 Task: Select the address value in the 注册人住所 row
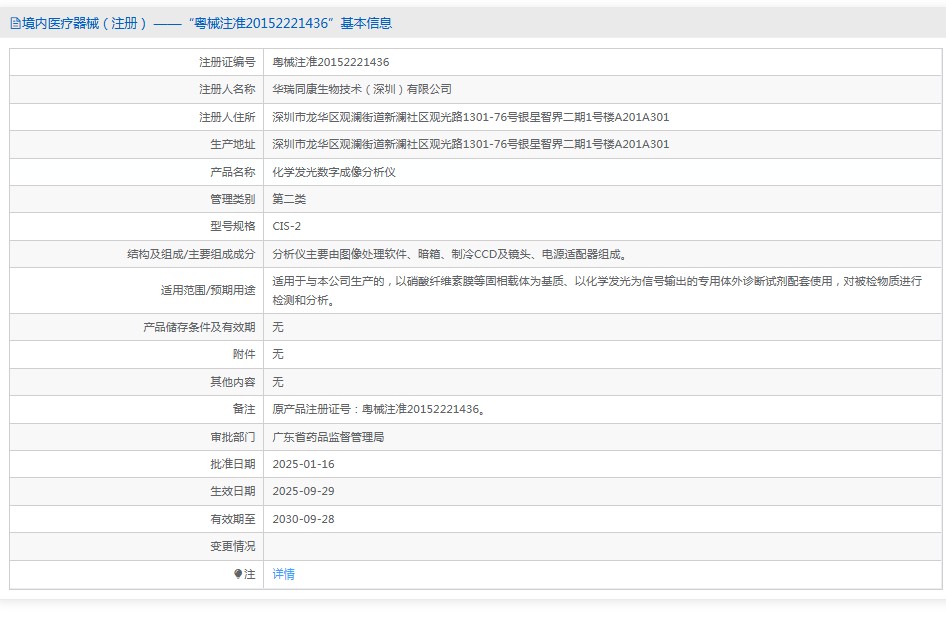[471, 117]
